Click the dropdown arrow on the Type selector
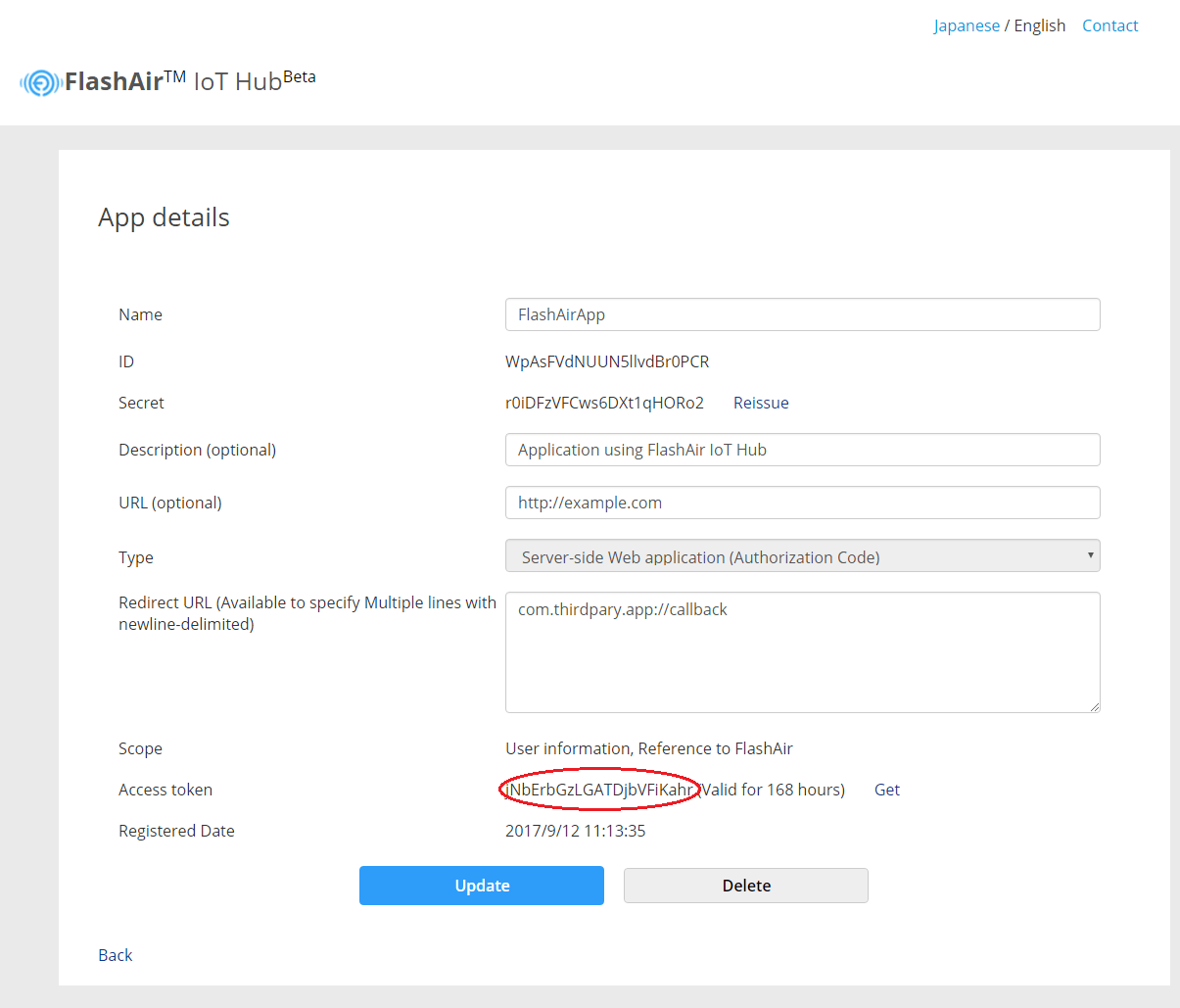The height and width of the screenshot is (1008, 1180). click(x=1089, y=555)
